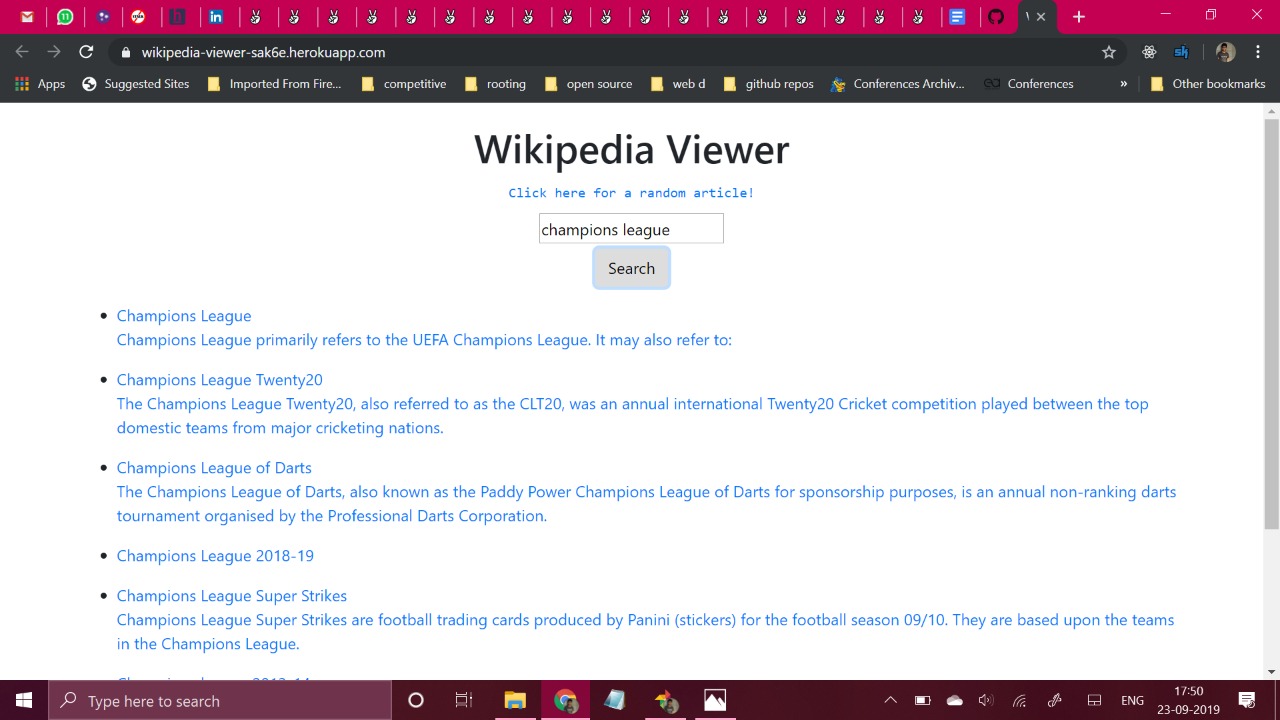Image resolution: width=1280 pixels, height=720 pixels.
Task: Click the UEFA Champions League description text
Action: (424, 340)
